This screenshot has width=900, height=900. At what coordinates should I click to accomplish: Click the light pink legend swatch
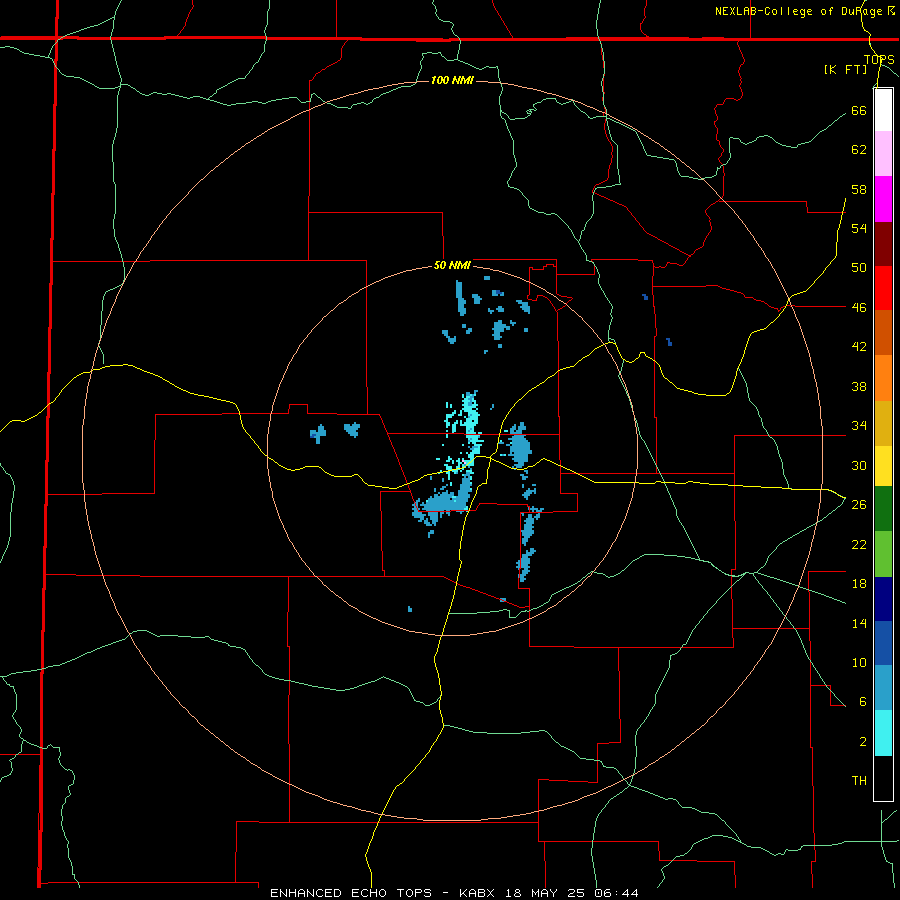click(x=883, y=153)
